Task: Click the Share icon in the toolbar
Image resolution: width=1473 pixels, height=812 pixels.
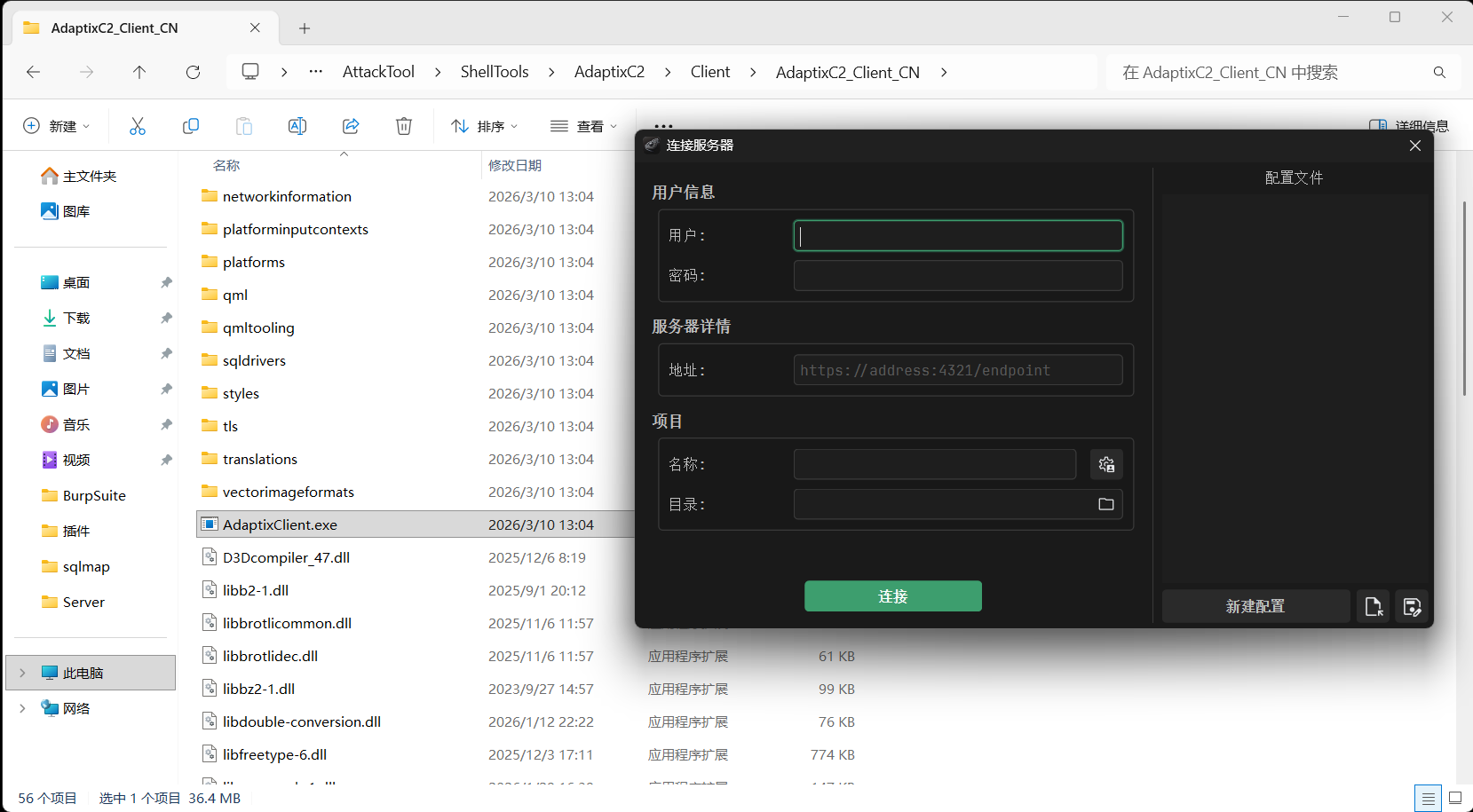Action: point(351,125)
